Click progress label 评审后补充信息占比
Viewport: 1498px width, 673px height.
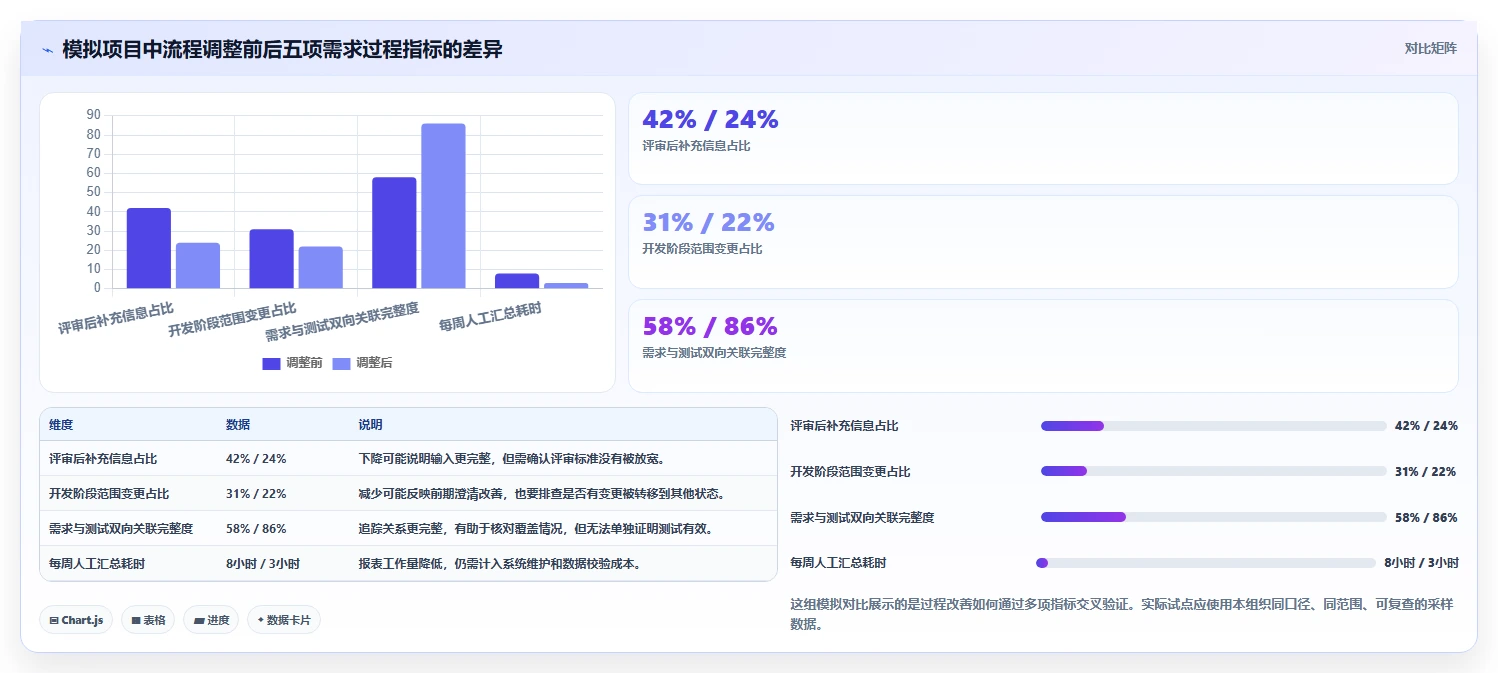[x=844, y=426]
